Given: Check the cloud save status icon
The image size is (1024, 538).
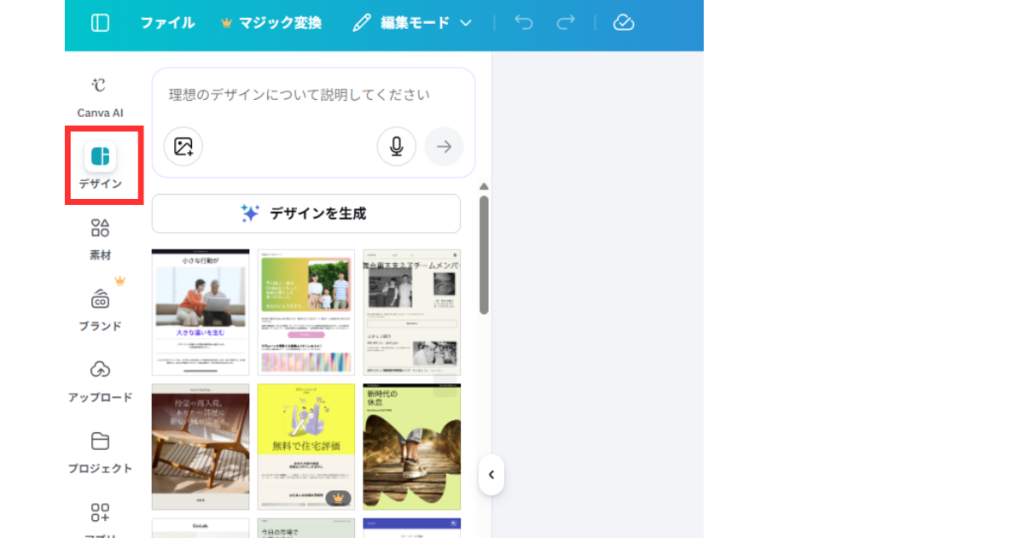Looking at the screenshot, I should (623, 23).
